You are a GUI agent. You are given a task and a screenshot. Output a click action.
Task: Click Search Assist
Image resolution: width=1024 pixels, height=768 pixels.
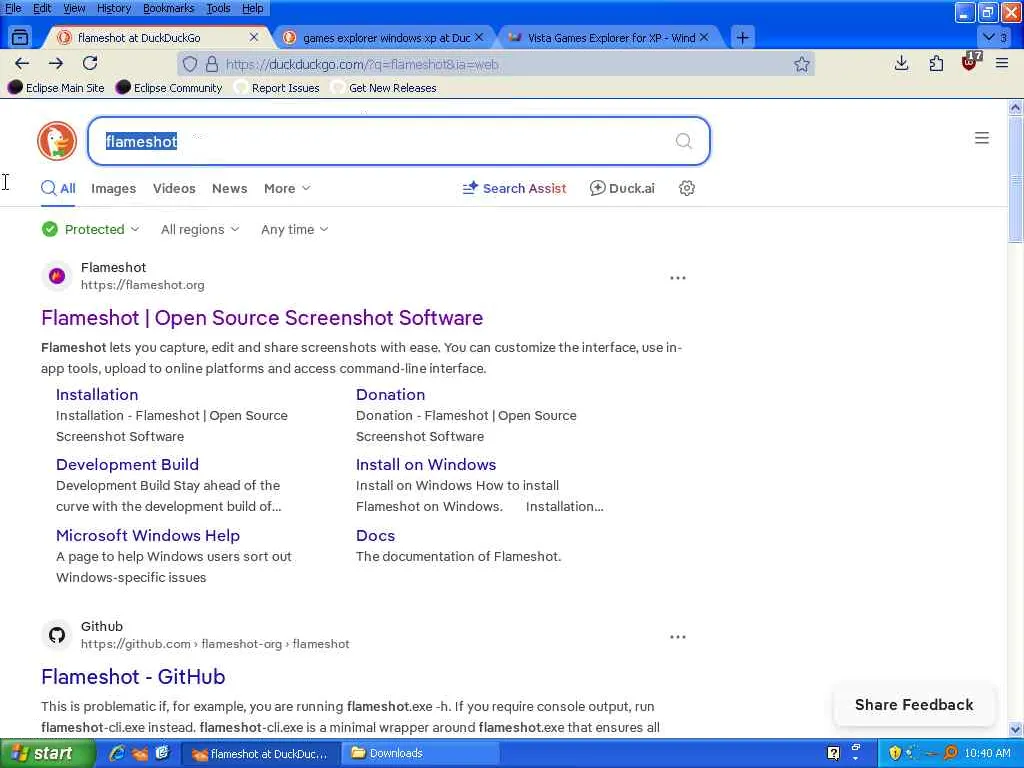[514, 188]
